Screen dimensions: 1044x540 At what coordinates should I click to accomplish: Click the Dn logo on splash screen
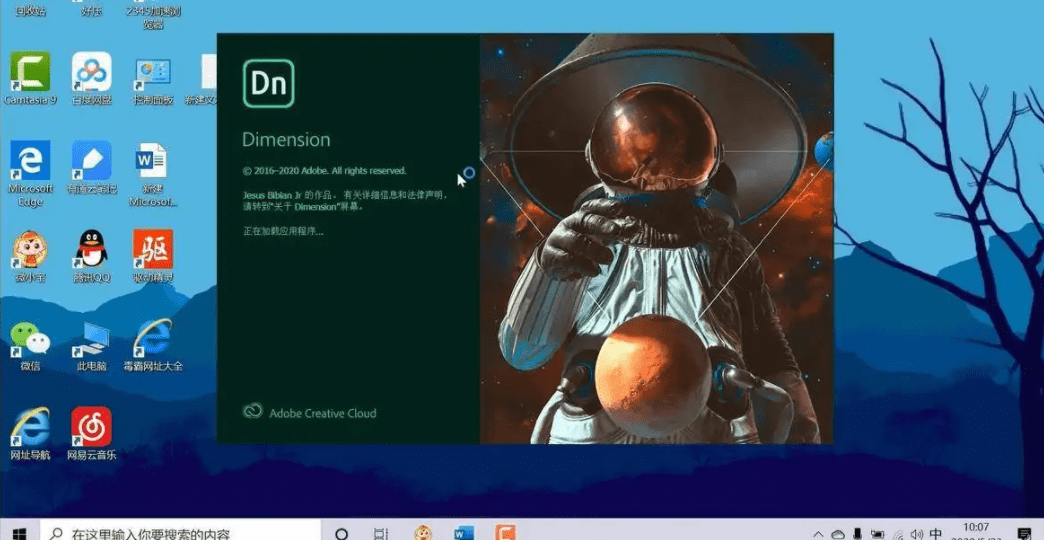[x=268, y=83]
